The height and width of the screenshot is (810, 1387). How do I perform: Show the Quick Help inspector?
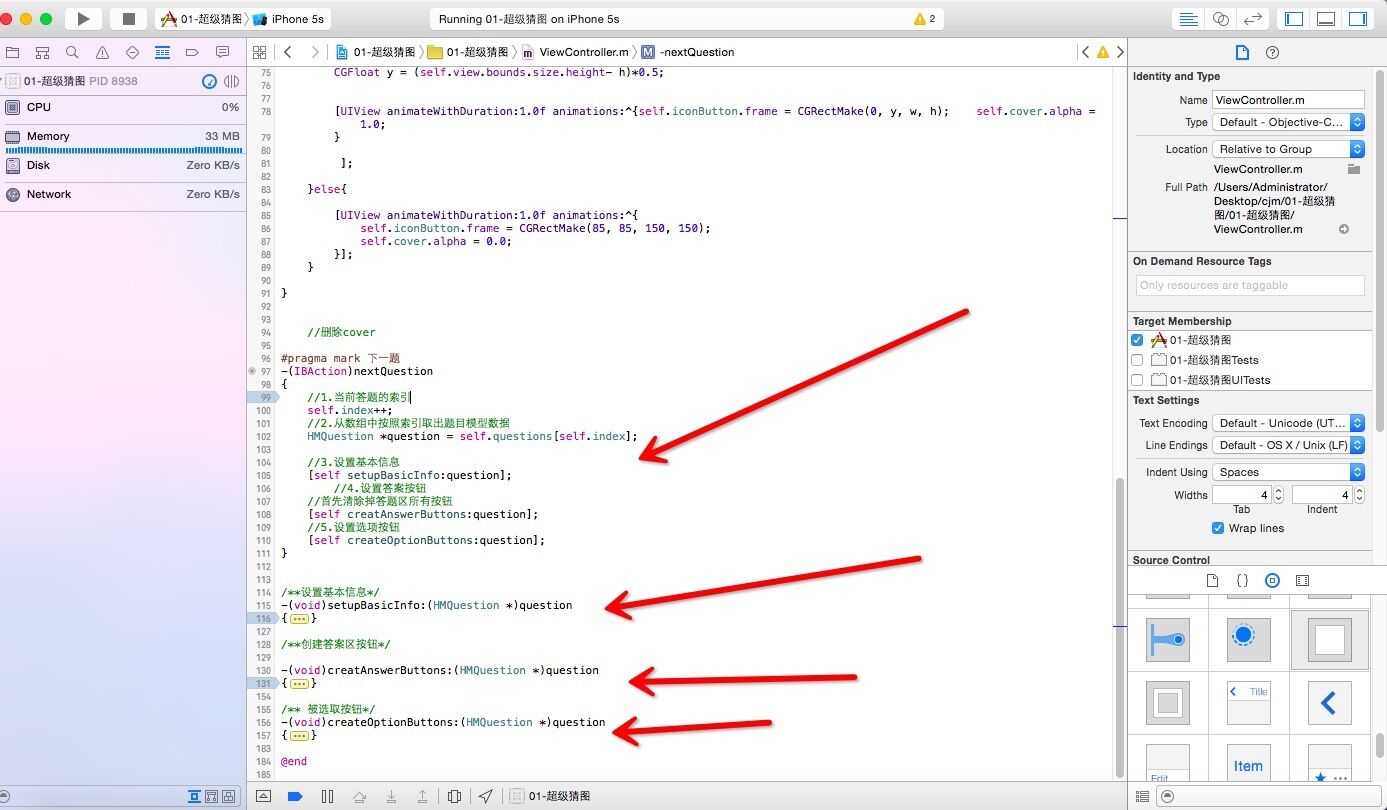coord(1272,52)
